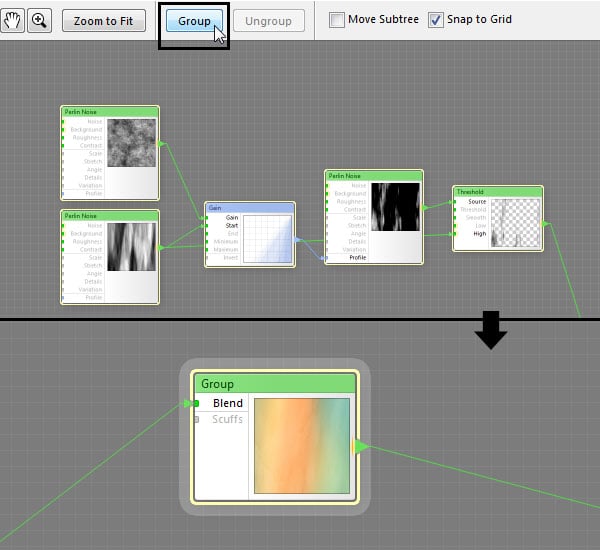Click the Threshold node's preview thumbnail
The height and width of the screenshot is (550, 600).
point(515,222)
